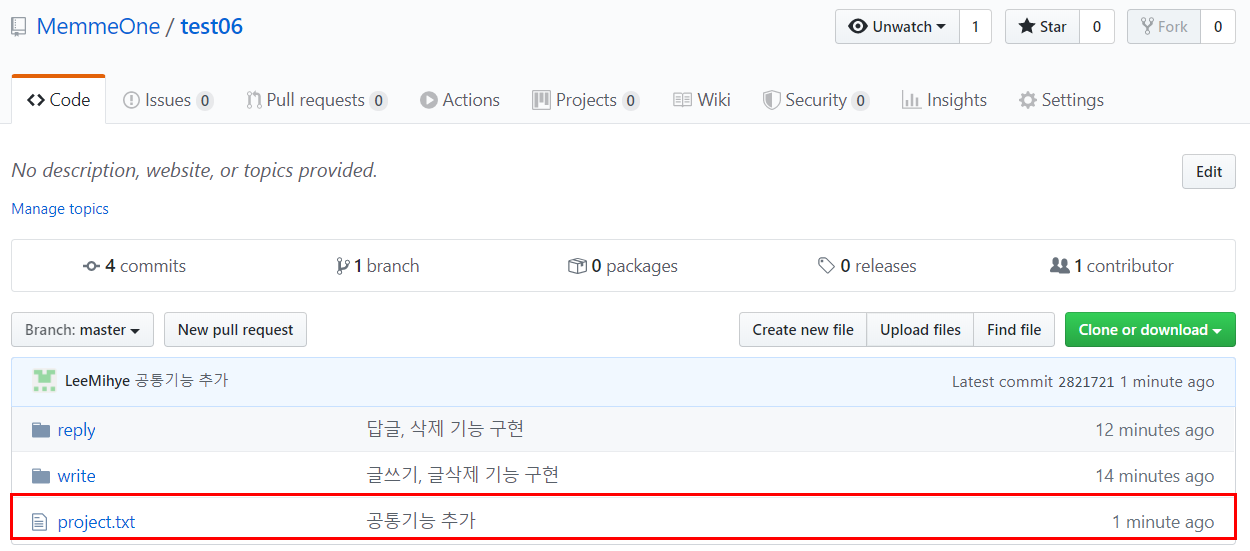Click the Pull requests count badge 0
This screenshot has width=1250, height=551.
(x=378, y=100)
